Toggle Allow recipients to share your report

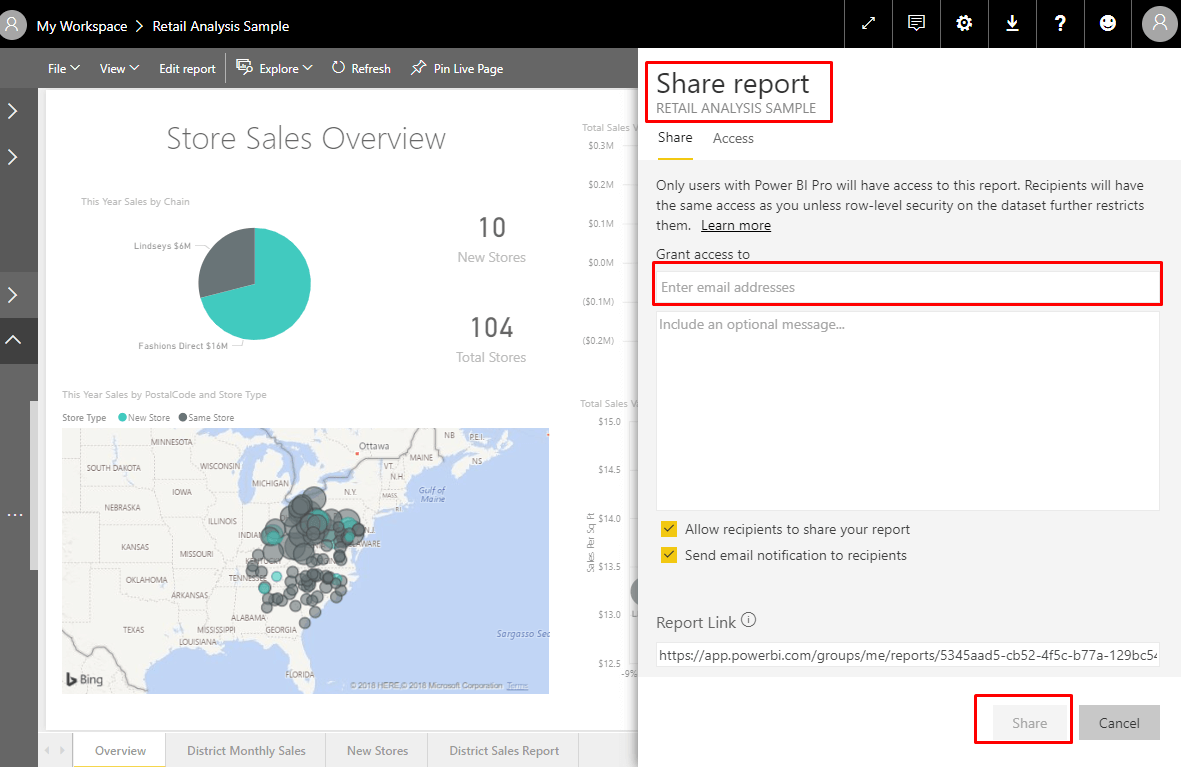tap(669, 529)
